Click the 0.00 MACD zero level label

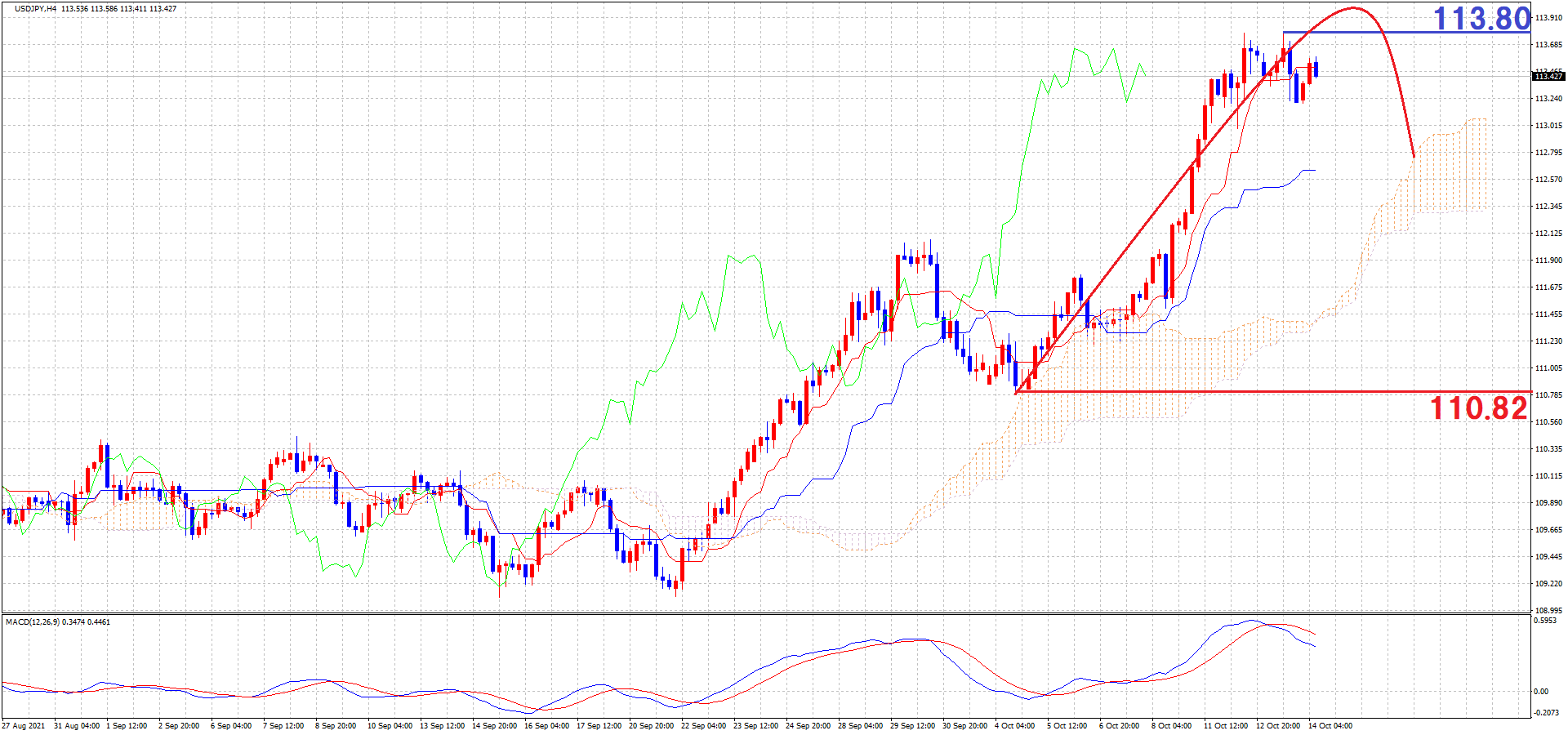(x=1541, y=692)
